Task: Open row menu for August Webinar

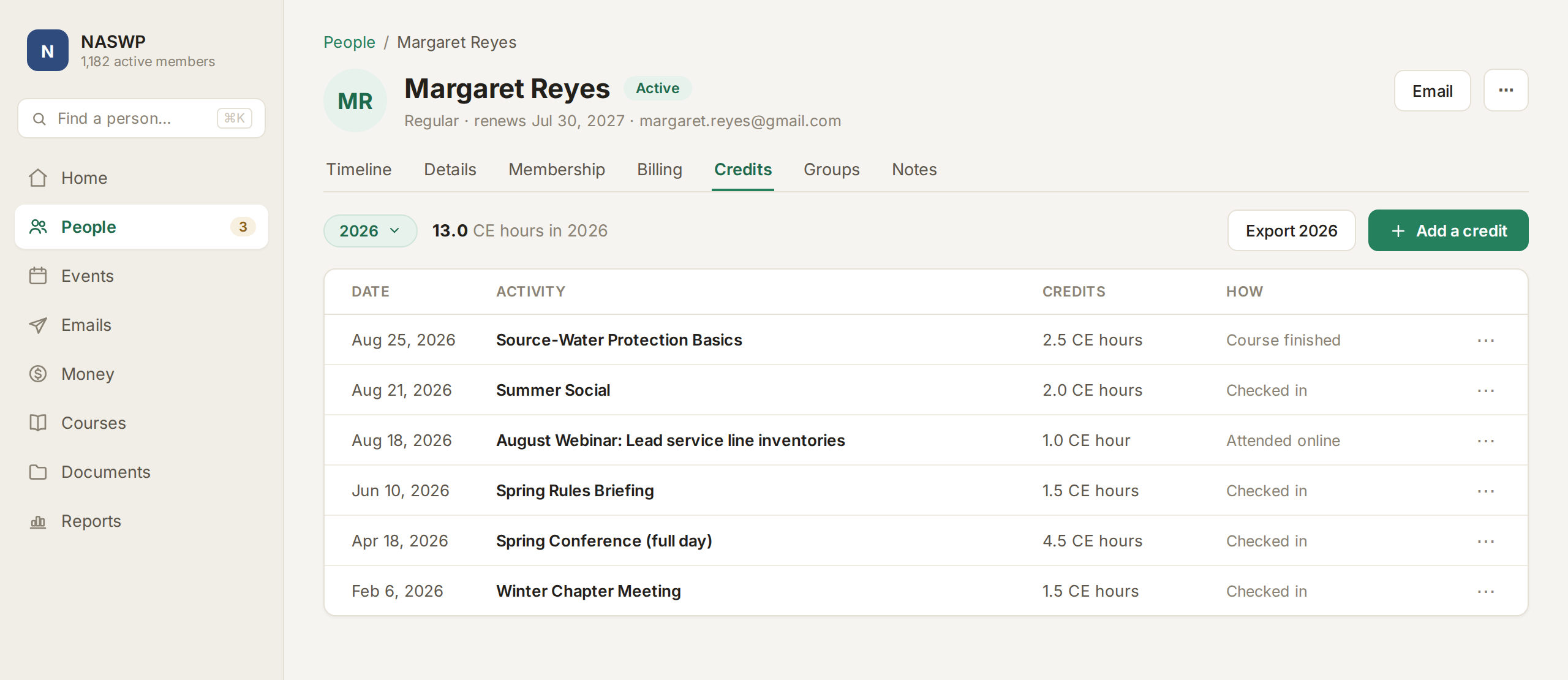Action: coord(1486,440)
